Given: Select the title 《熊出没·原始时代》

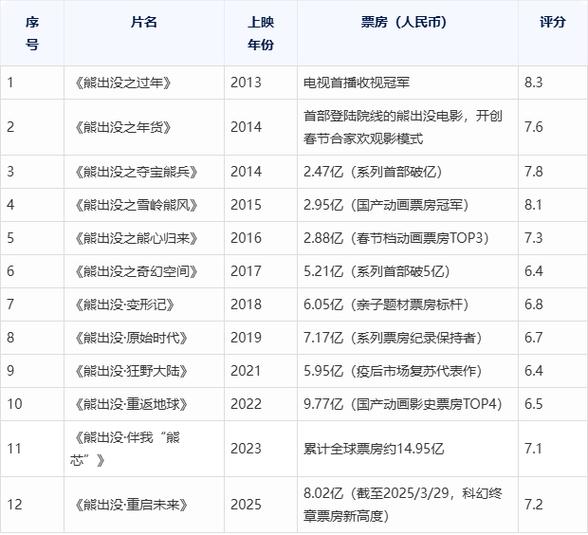Looking at the screenshot, I should 131,338.
